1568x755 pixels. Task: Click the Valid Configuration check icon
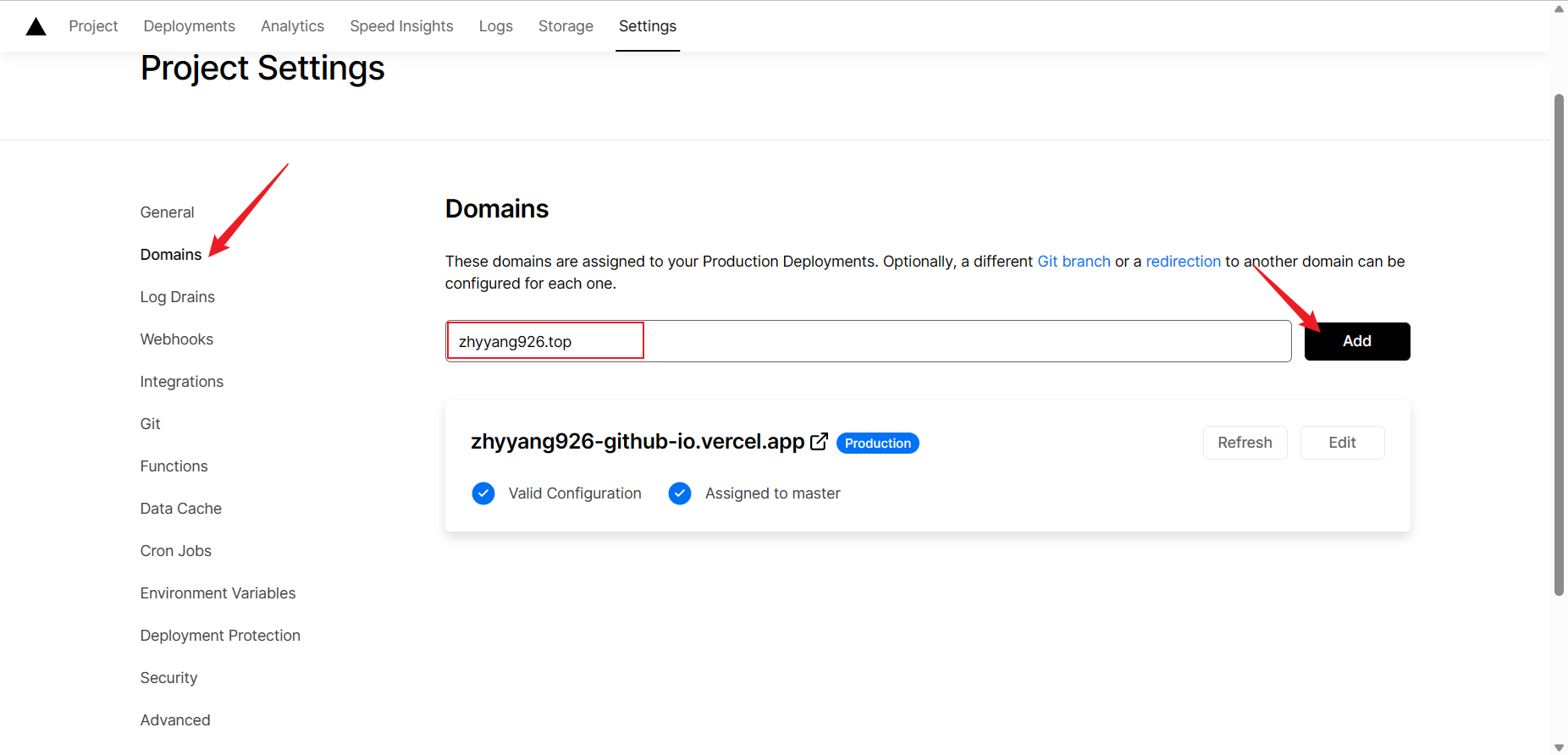tap(483, 493)
